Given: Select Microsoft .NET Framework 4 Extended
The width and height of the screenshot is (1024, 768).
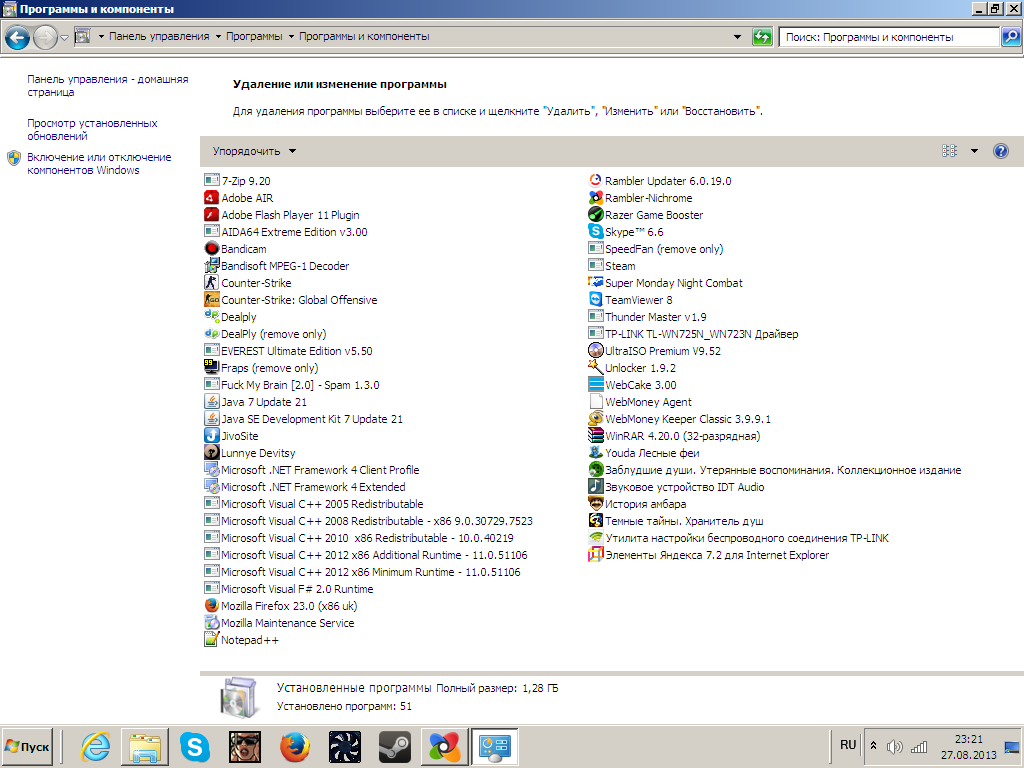Looking at the screenshot, I should [305, 487].
